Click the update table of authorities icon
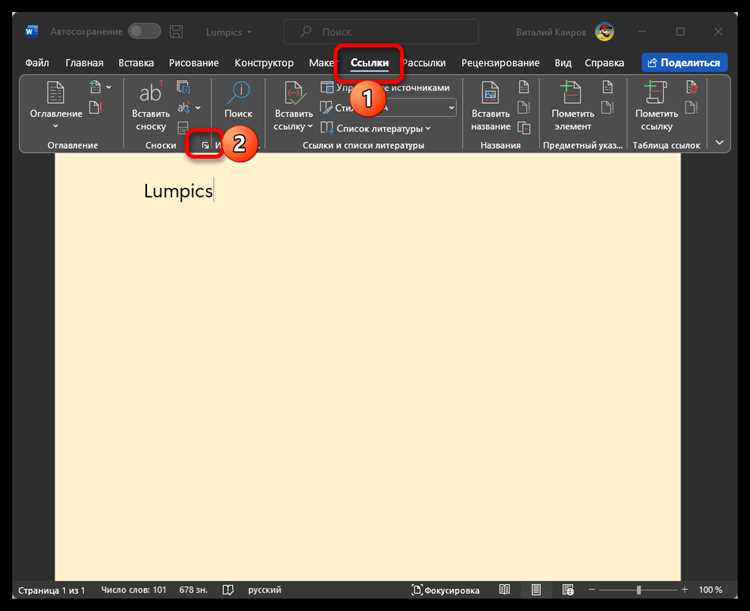Image resolution: width=750 pixels, height=611 pixels. 691,107
